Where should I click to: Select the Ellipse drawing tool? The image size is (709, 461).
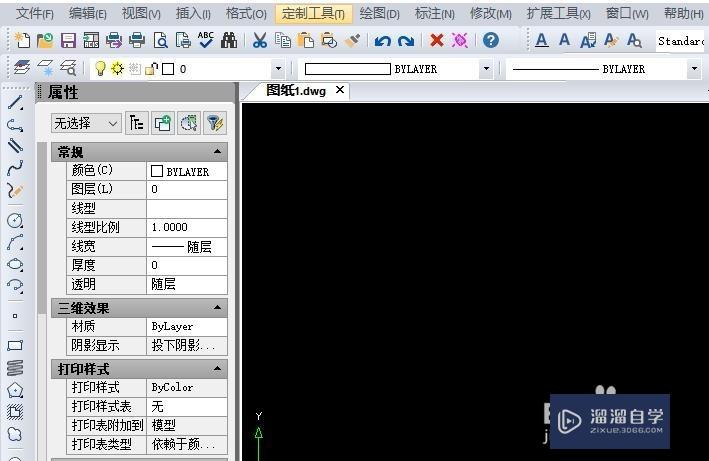[x=15, y=264]
